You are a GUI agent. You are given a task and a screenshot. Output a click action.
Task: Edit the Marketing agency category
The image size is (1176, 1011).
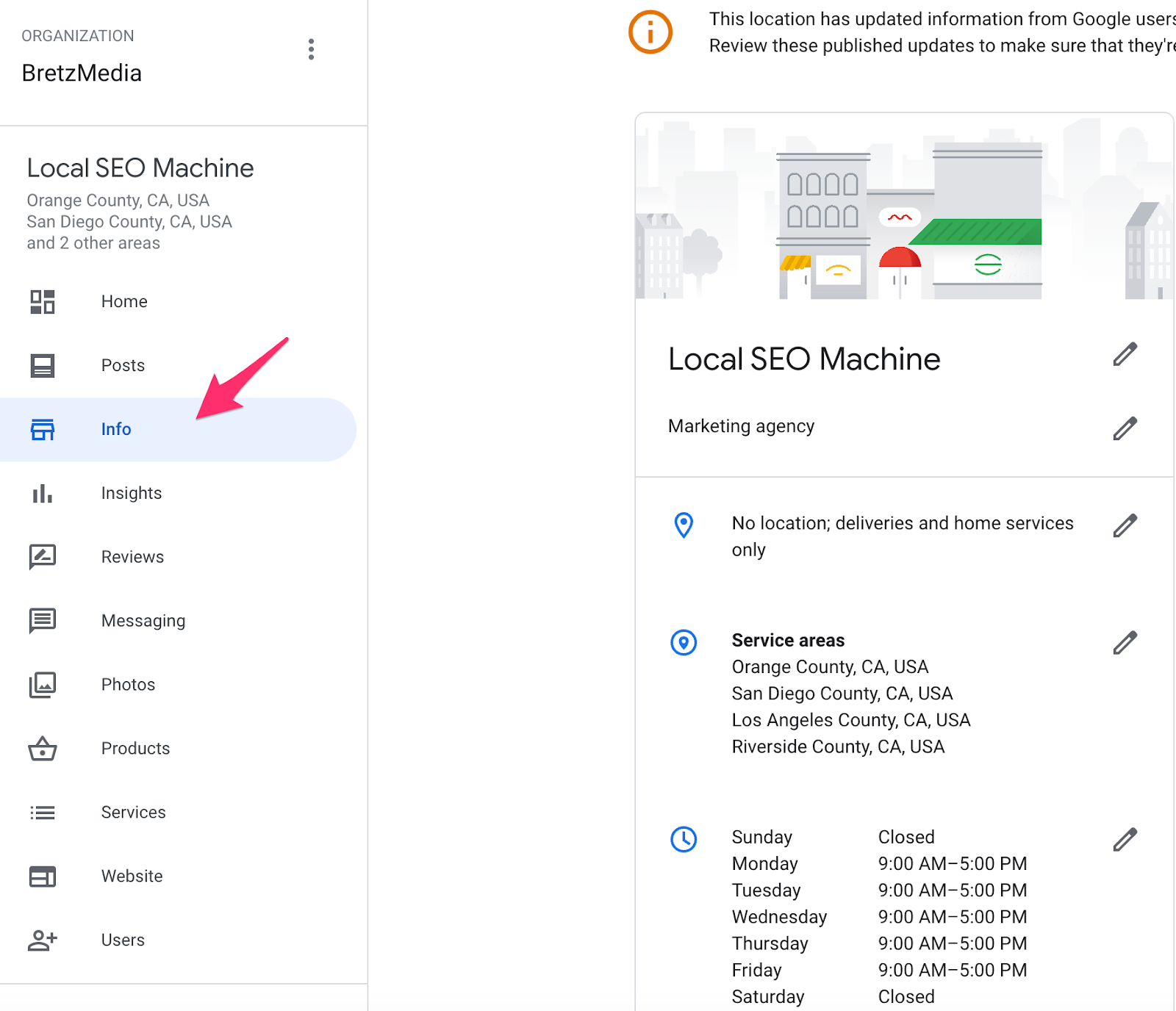coord(1125,428)
